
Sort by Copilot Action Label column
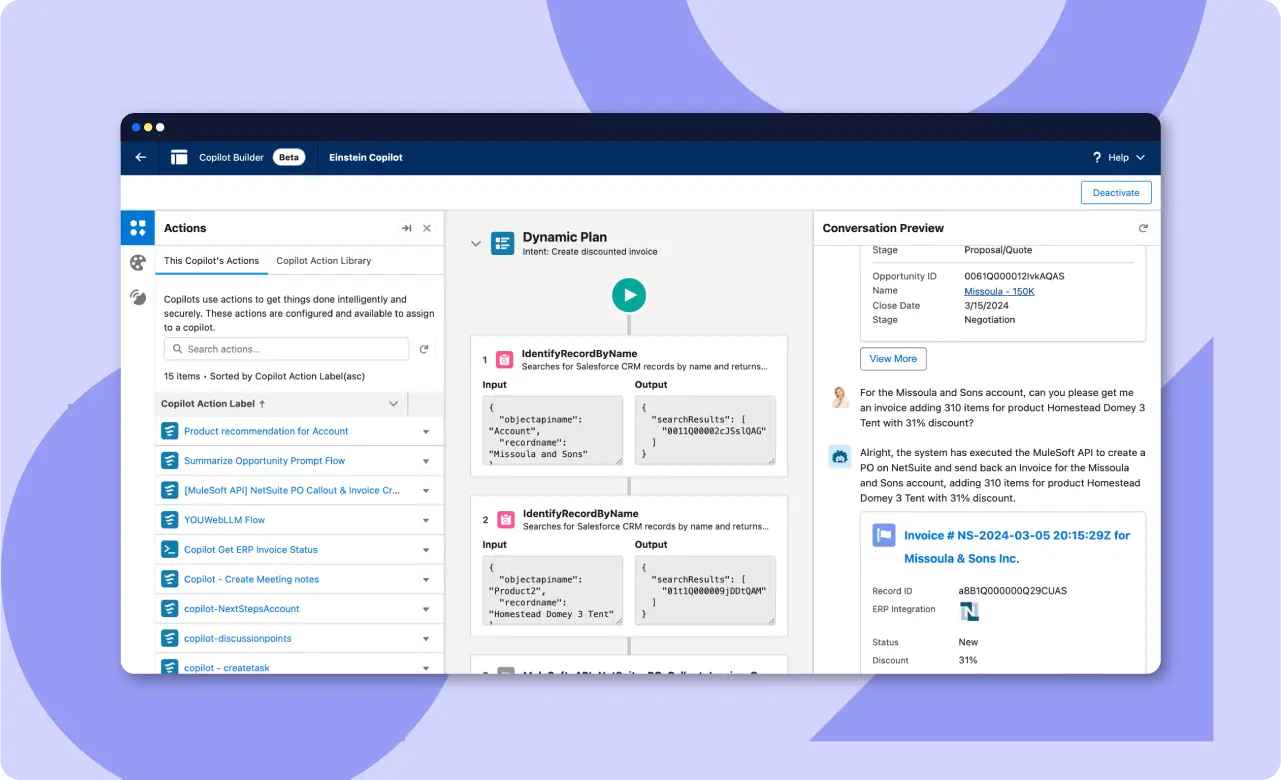tap(213, 404)
